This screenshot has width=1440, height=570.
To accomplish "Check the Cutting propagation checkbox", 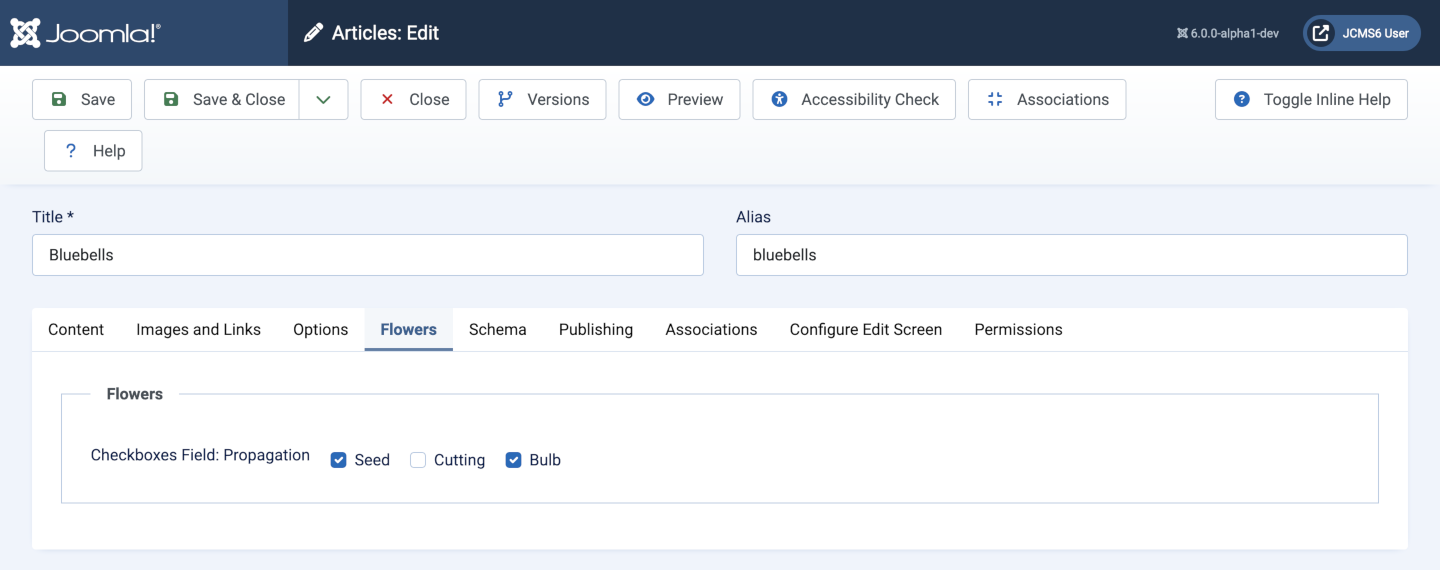I will pos(418,460).
